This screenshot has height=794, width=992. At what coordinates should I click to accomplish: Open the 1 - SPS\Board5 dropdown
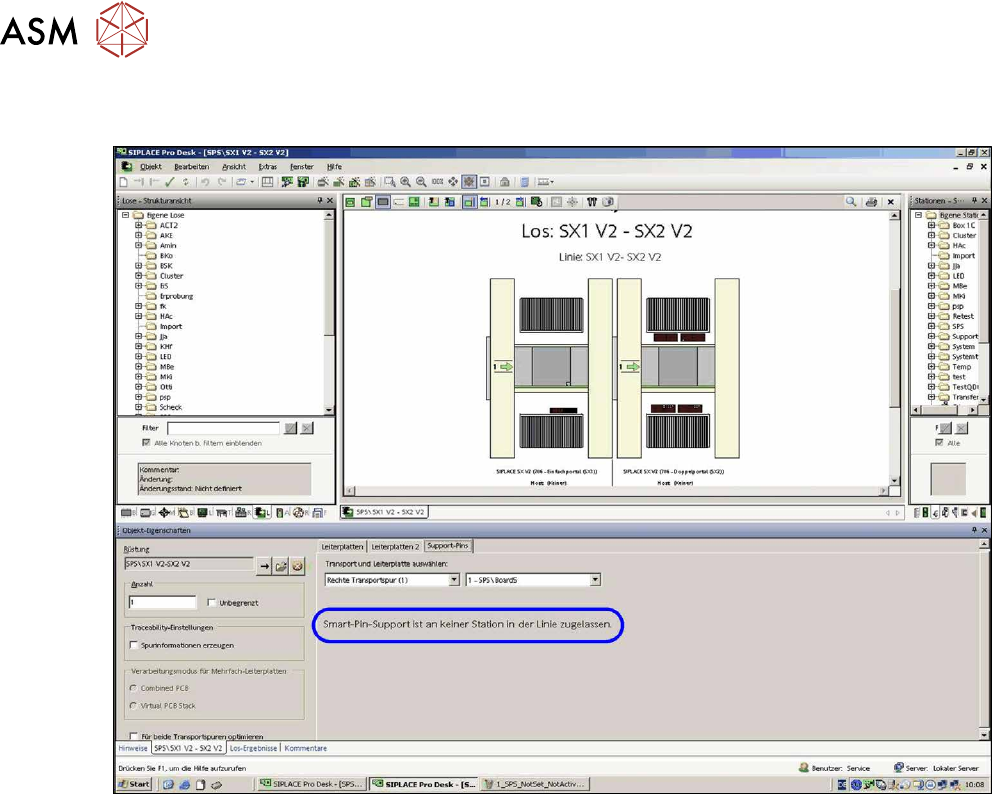(595, 580)
